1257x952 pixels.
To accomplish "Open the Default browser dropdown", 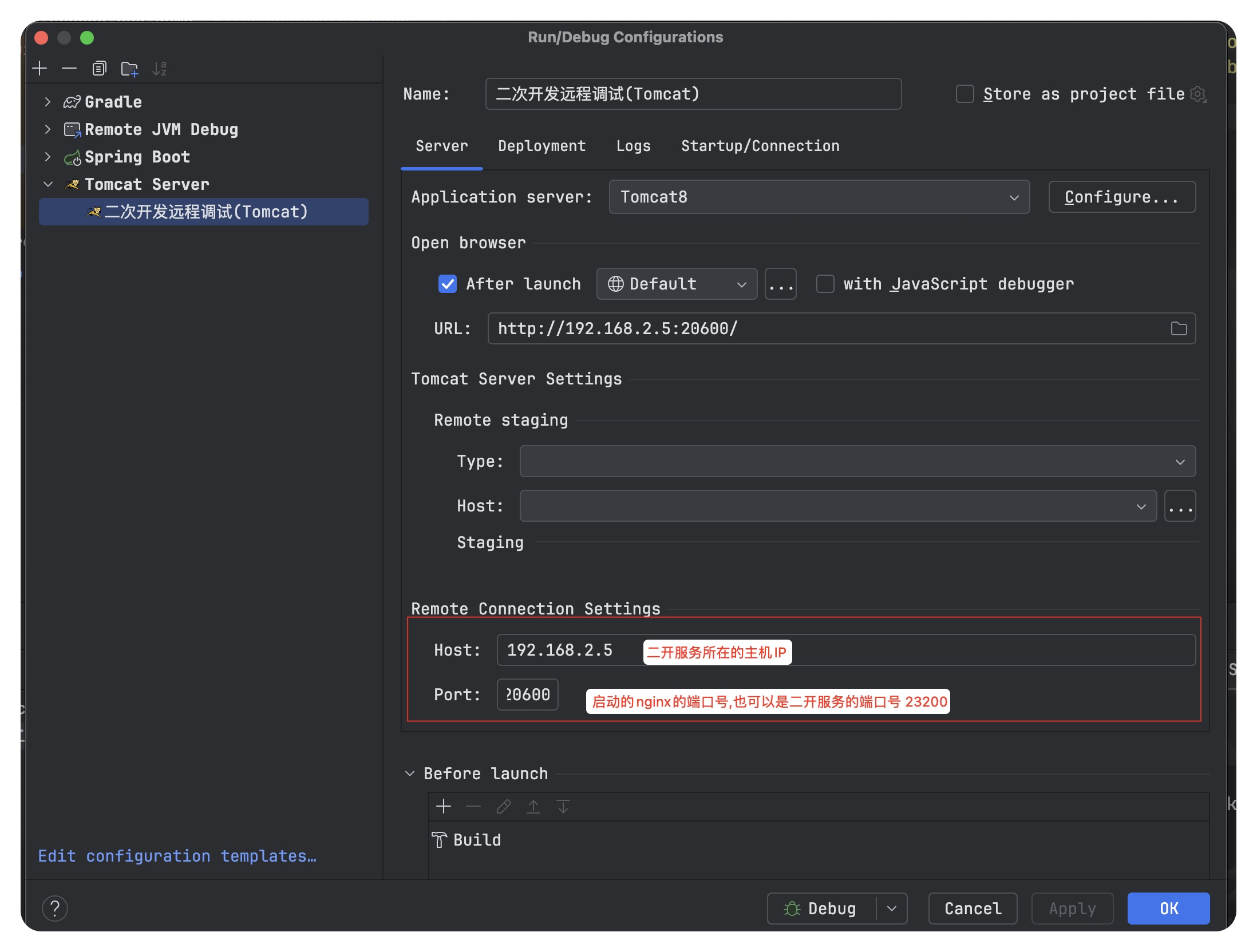I will (x=677, y=284).
